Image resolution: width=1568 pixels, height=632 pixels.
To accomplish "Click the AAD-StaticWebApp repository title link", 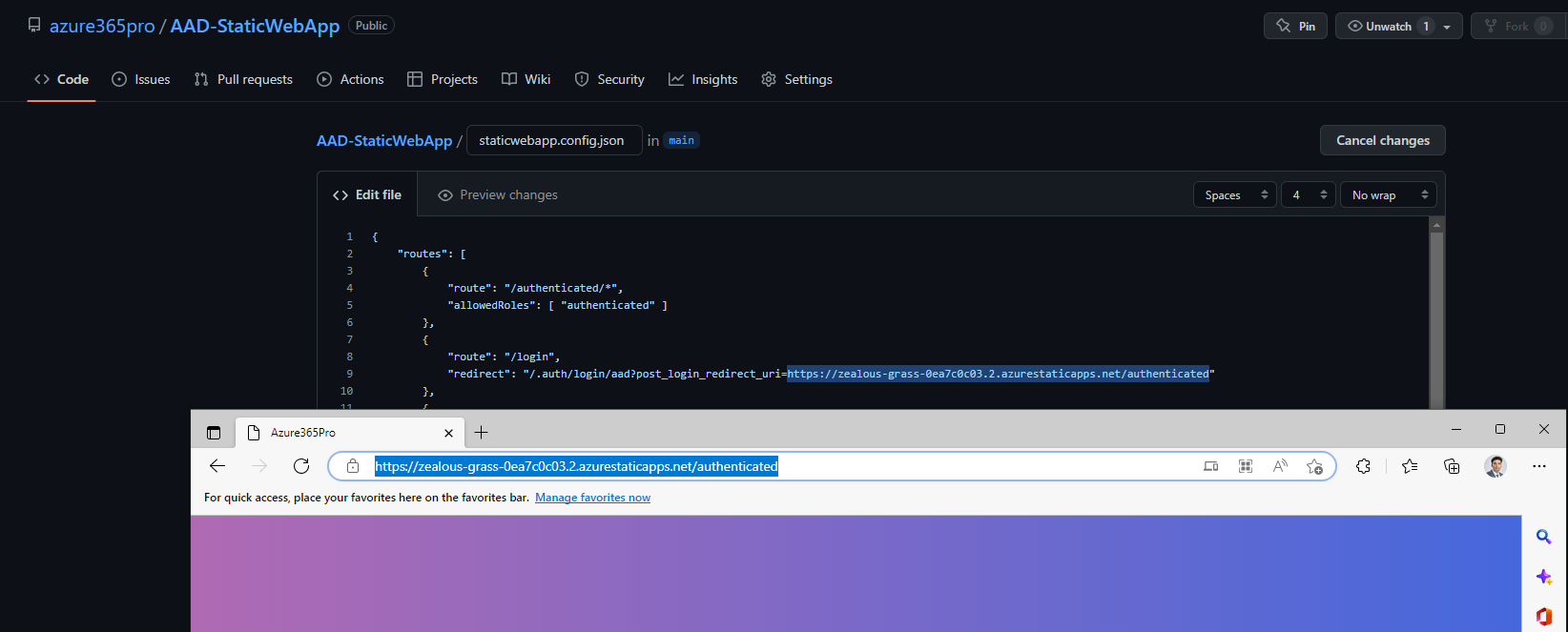I will (x=255, y=26).
